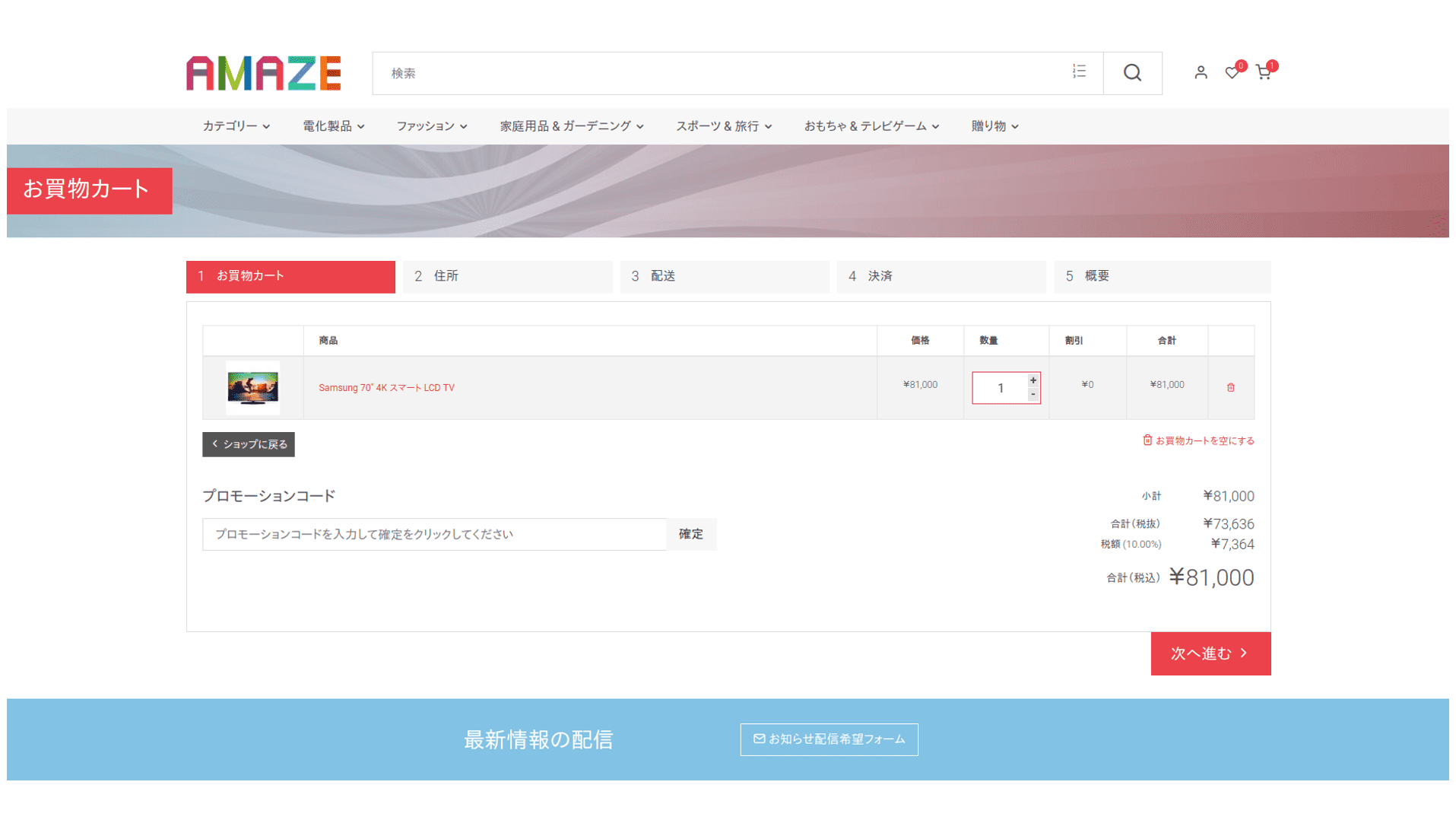Open the wishlist heart icon
The image size is (1456, 820).
coord(1232,72)
